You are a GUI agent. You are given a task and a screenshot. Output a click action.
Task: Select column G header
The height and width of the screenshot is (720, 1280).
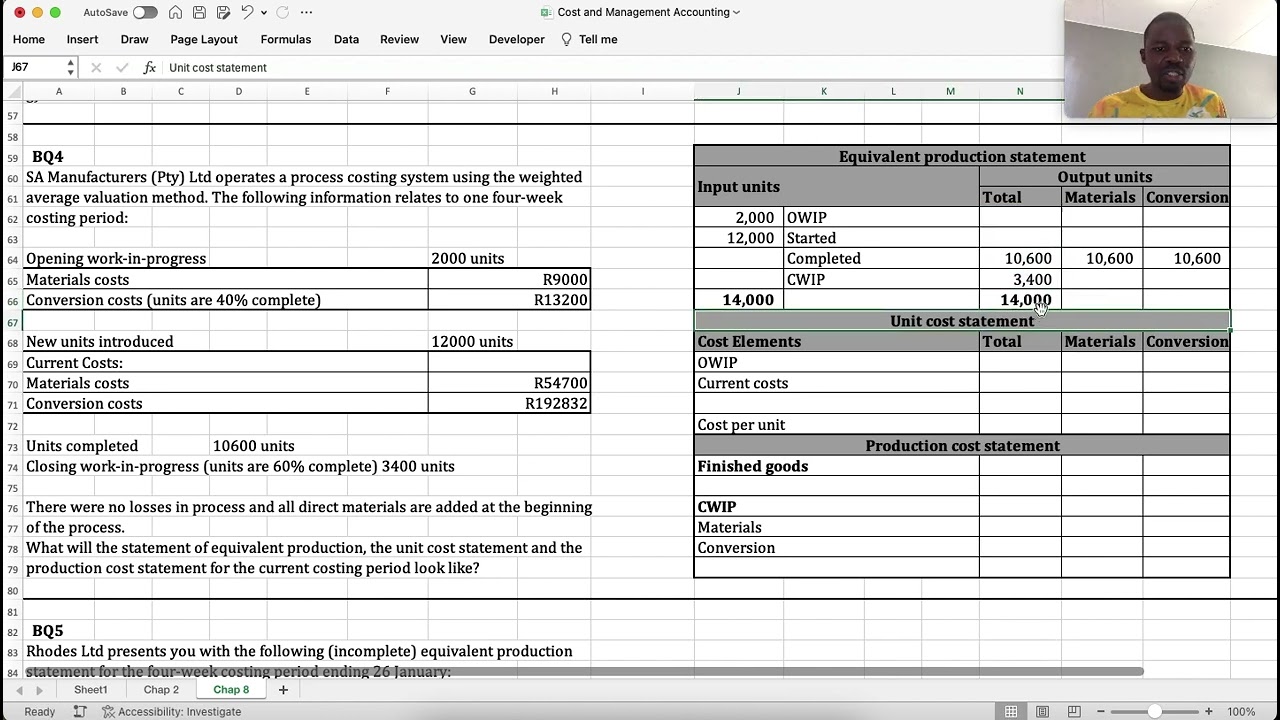(472, 91)
